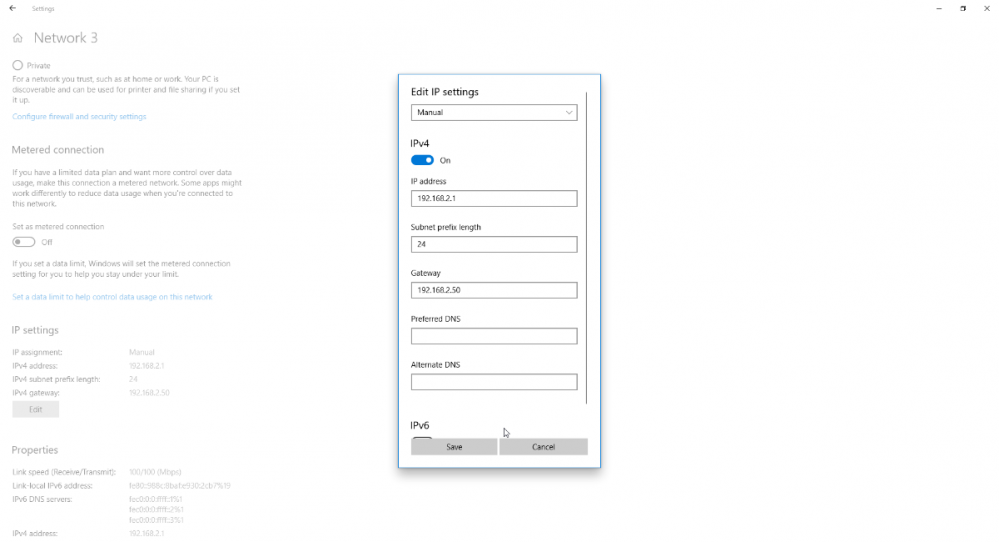Image resolution: width=999 pixels, height=542 pixels.
Task: Open the Set a data limit link
Action: point(112,297)
